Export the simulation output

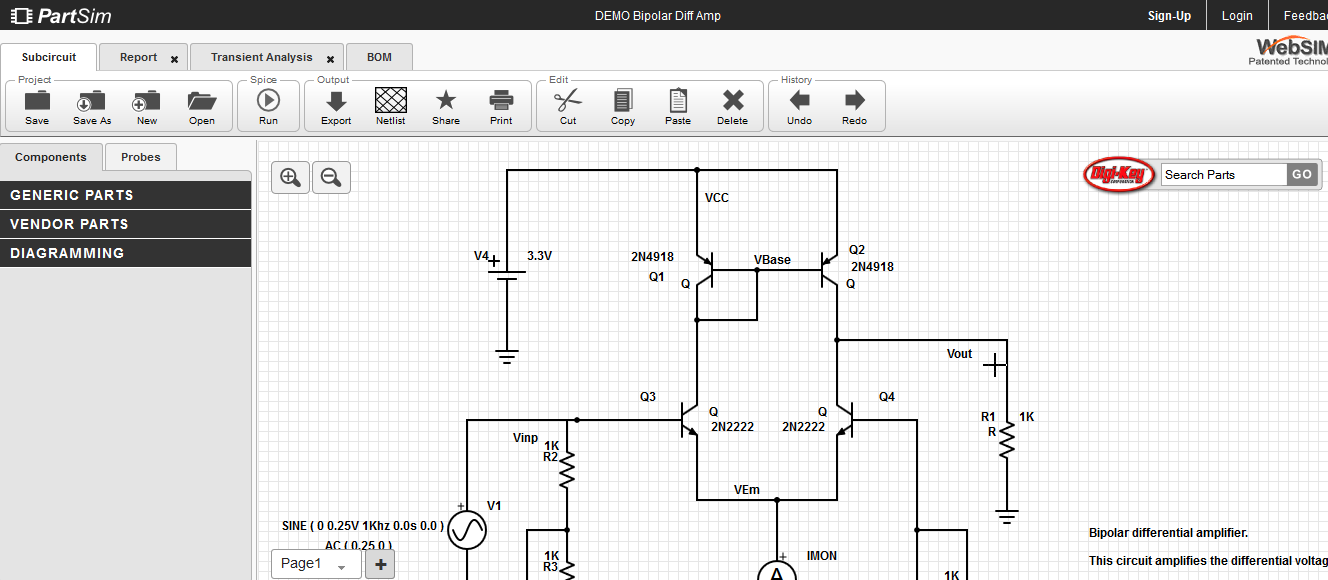click(335, 105)
